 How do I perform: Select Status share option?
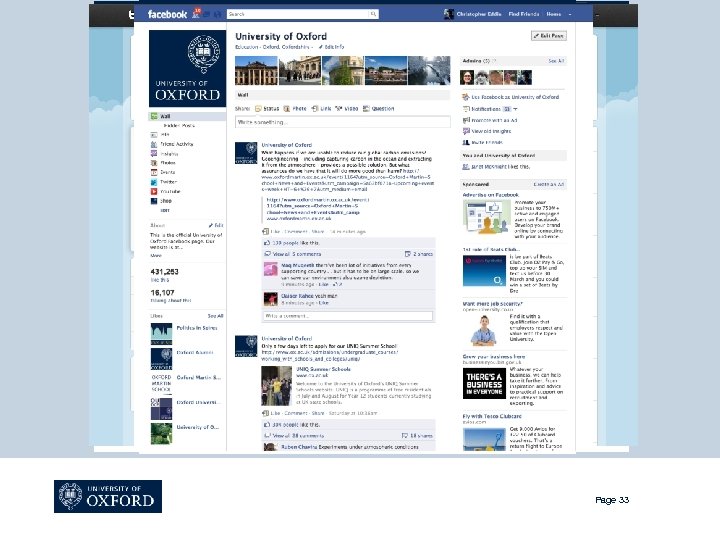(x=267, y=109)
